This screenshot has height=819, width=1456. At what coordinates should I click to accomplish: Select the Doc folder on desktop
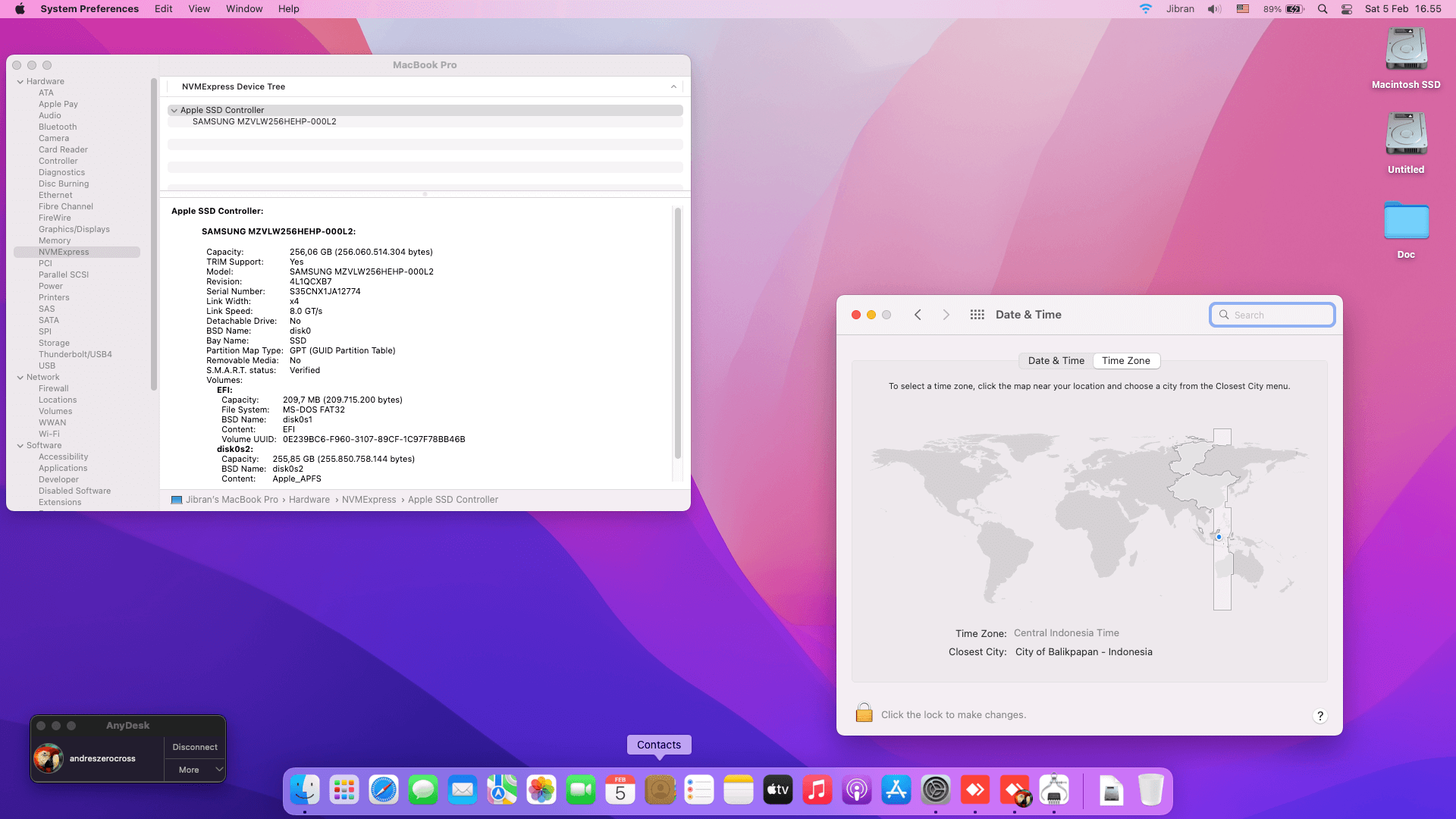tap(1406, 230)
